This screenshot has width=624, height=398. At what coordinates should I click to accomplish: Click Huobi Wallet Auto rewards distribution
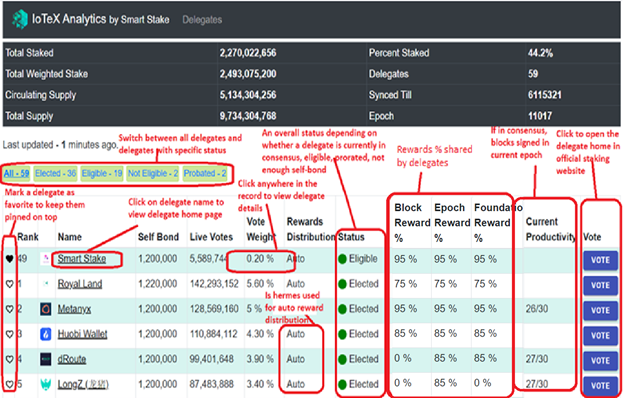[x=296, y=334]
